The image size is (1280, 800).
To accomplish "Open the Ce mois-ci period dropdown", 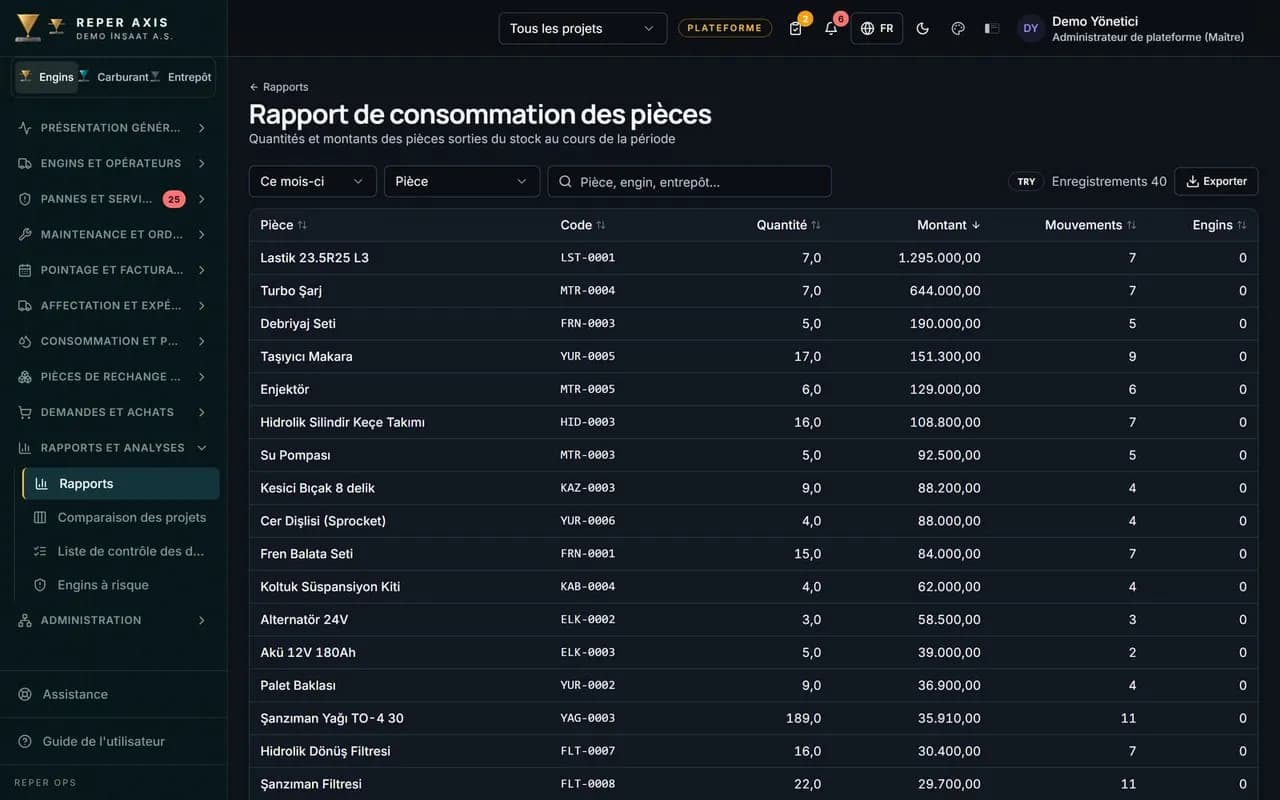I will [313, 181].
